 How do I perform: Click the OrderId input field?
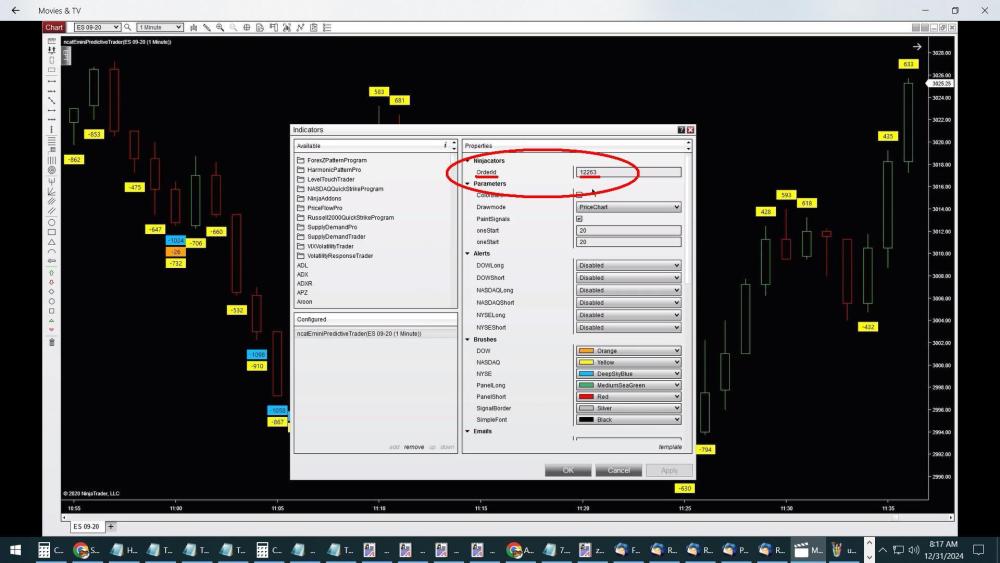click(628, 172)
